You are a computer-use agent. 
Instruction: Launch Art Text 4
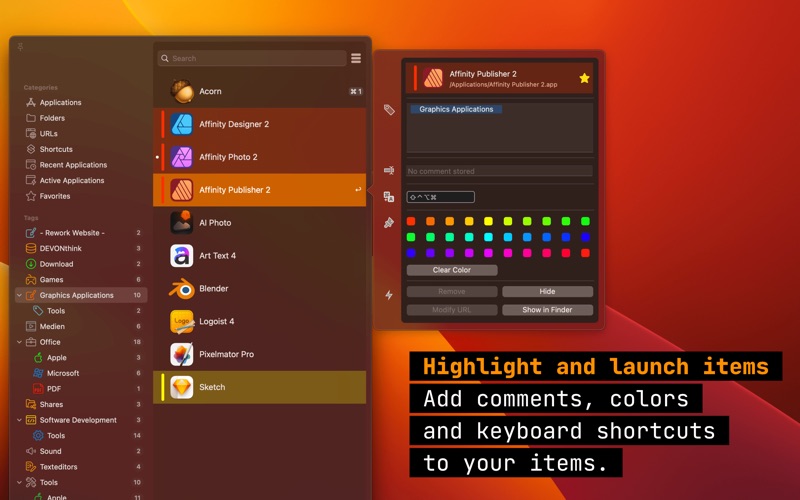coord(260,256)
